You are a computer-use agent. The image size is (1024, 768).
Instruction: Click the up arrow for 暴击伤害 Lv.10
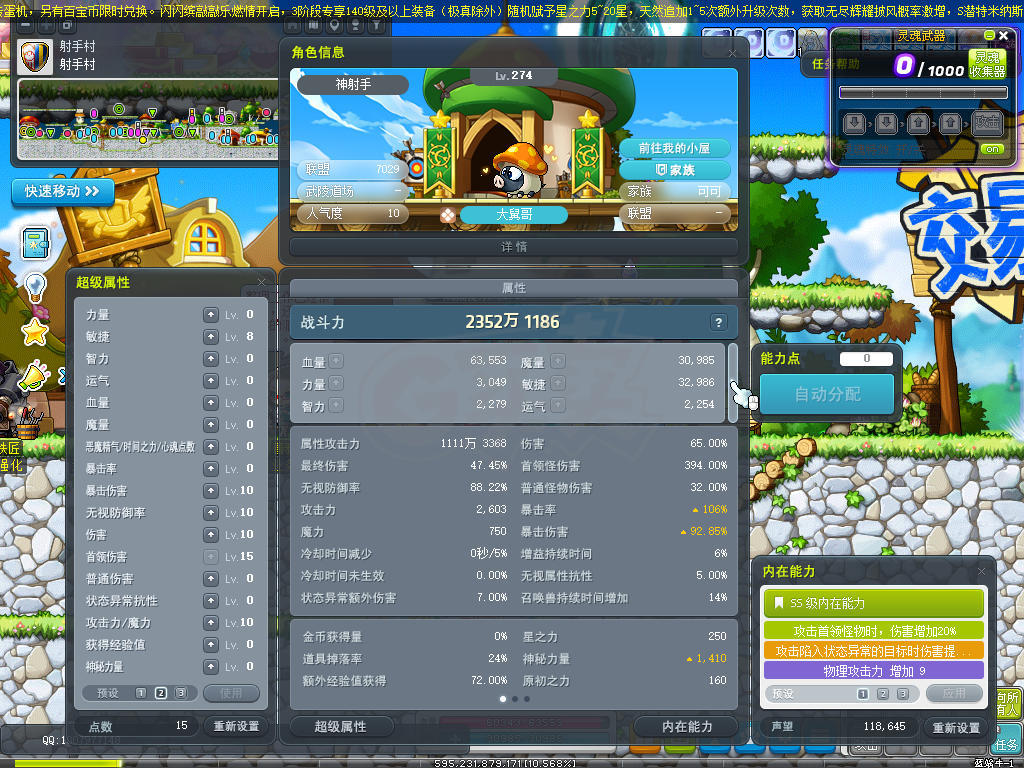[210, 490]
